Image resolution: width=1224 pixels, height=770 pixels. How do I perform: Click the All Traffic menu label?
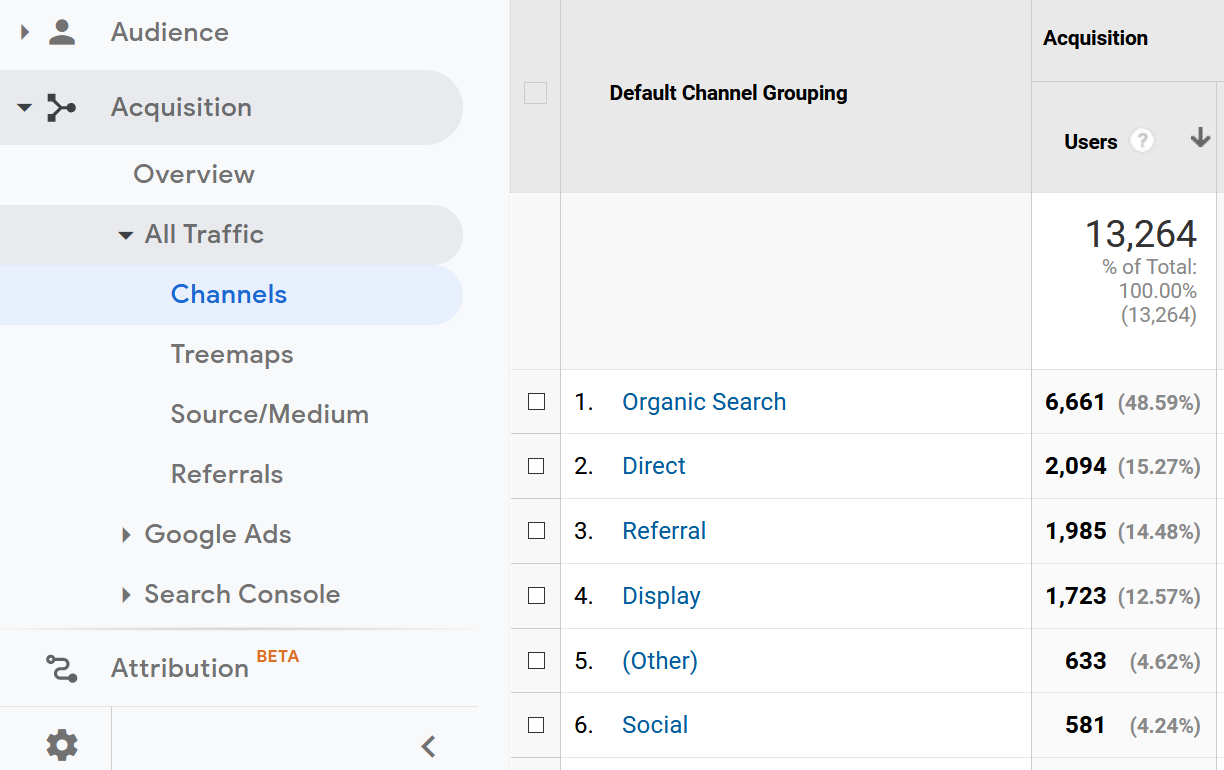204,234
